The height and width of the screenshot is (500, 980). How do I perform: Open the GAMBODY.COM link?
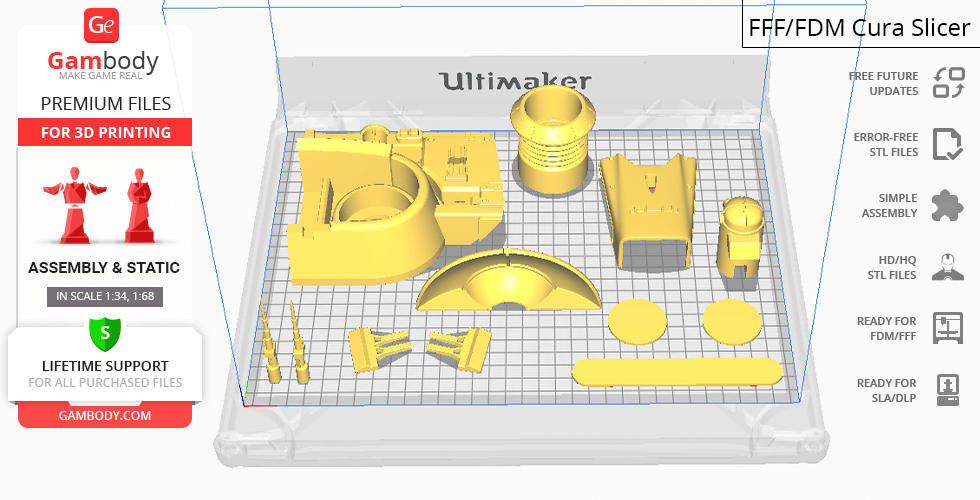105,415
